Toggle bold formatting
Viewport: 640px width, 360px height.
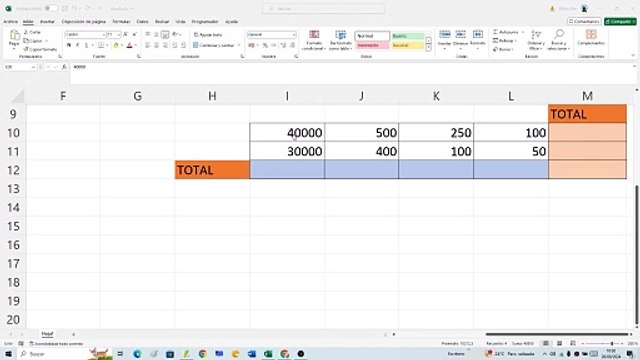point(69,45)
